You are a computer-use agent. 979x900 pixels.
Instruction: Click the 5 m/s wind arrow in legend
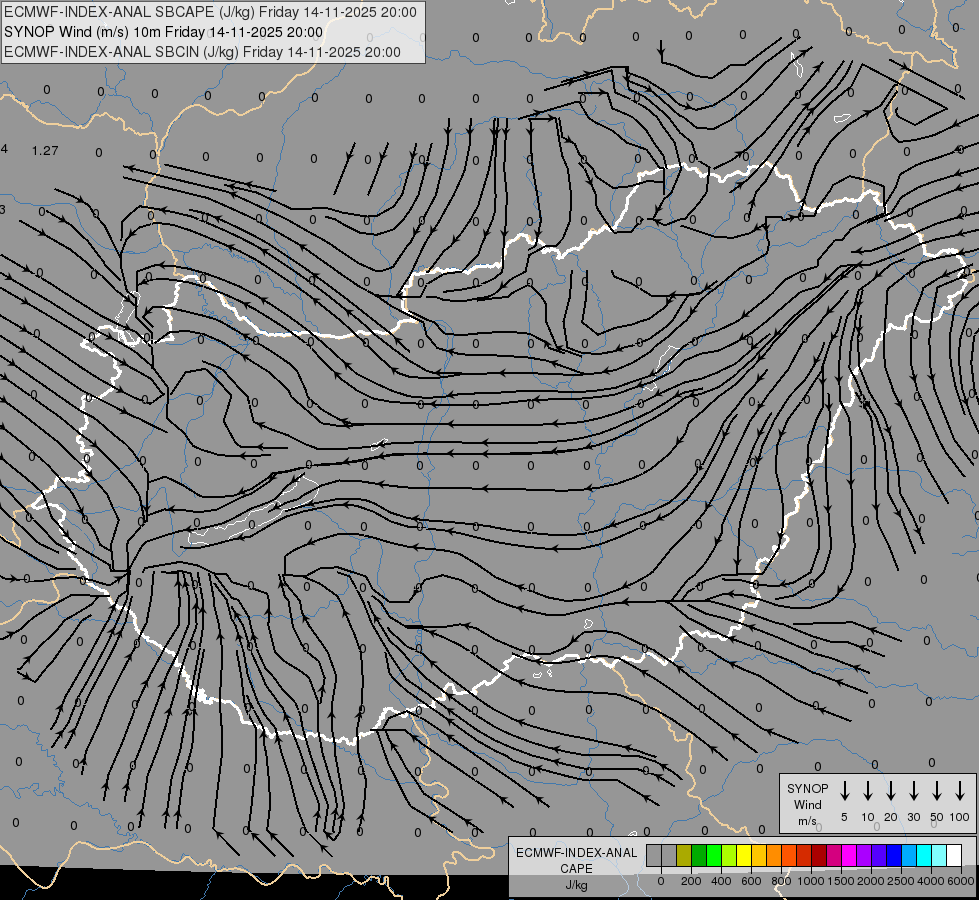pos(844,791)
